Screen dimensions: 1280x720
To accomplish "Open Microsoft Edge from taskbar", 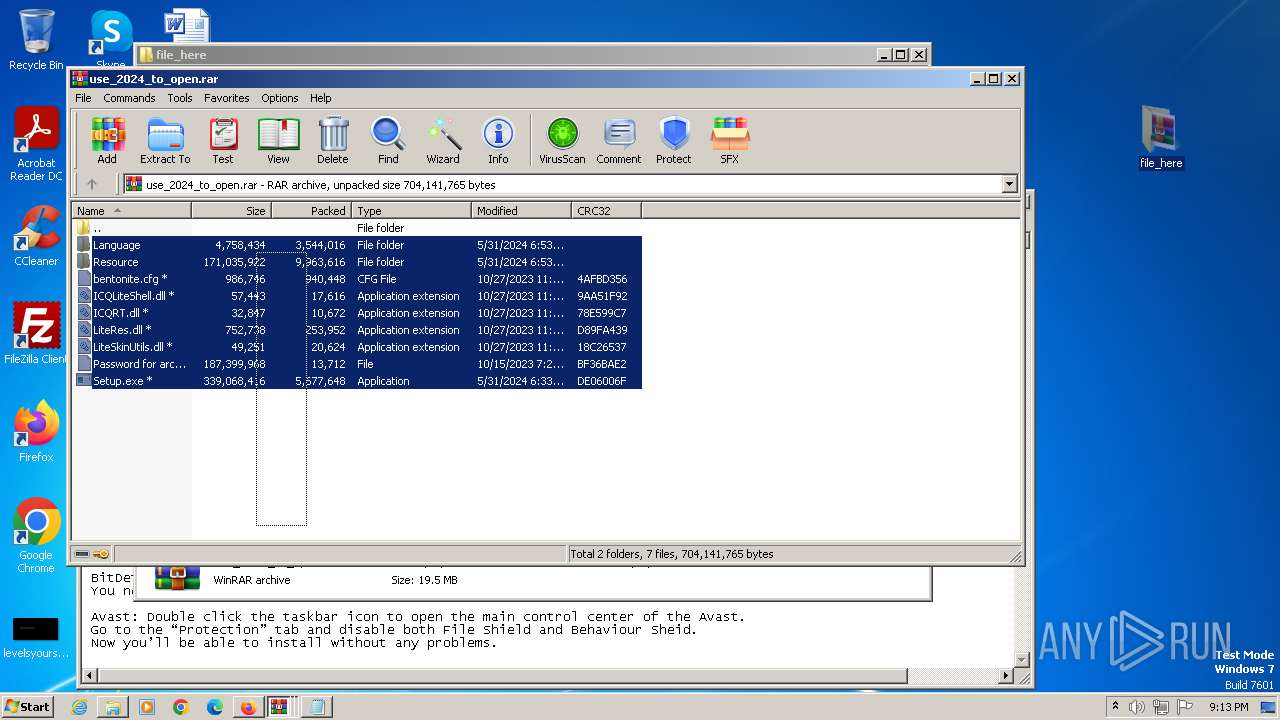I will pyautogui.click(x=214, y=707).
